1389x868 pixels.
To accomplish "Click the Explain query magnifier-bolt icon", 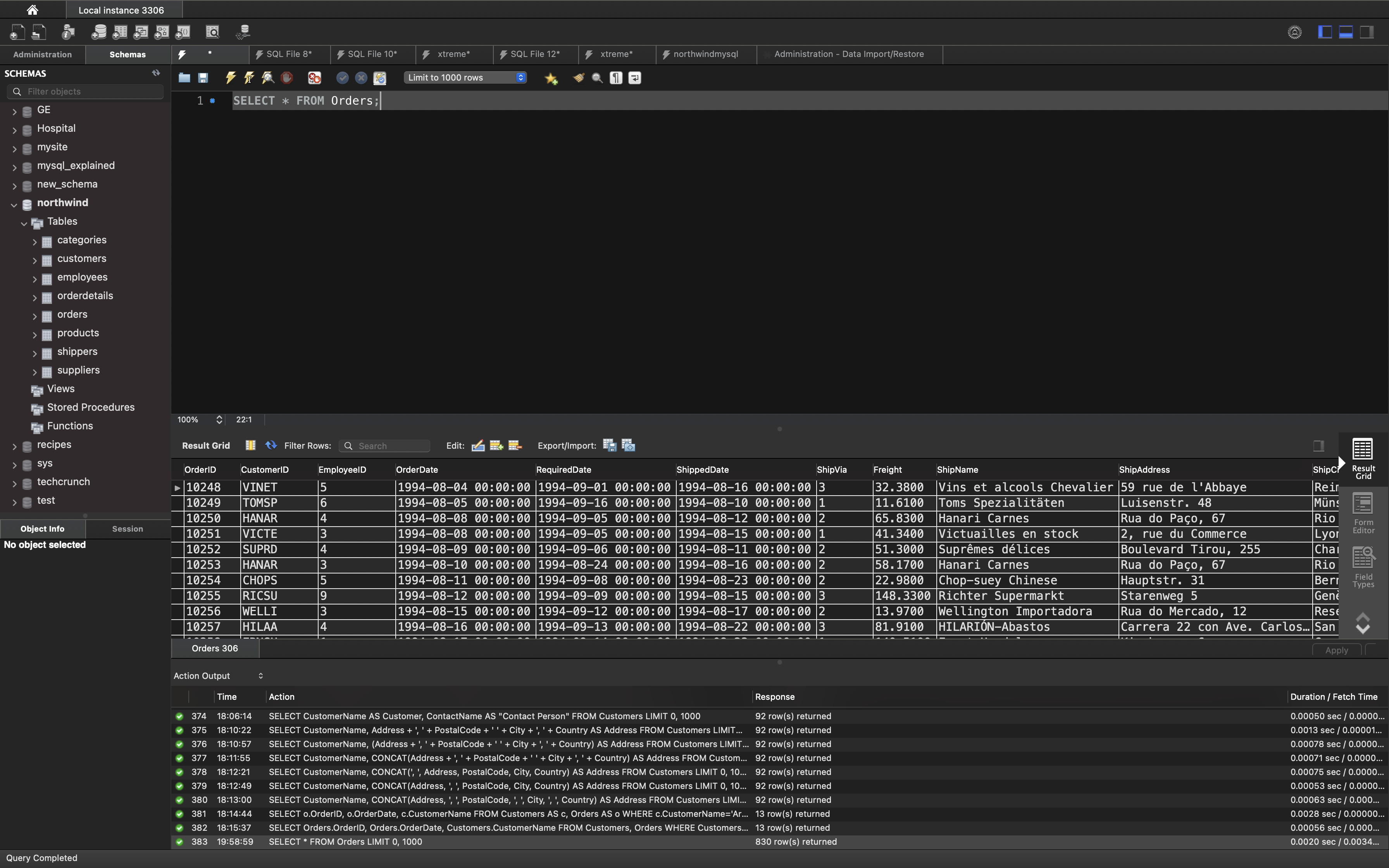I will point(267,77).
